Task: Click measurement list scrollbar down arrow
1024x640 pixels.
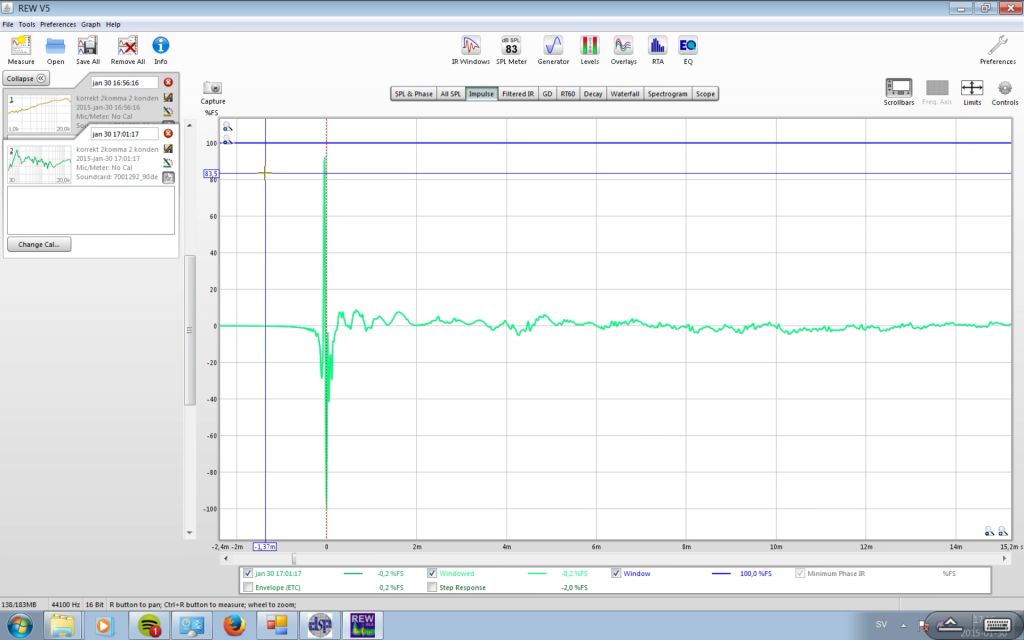Action: (189, 533)
